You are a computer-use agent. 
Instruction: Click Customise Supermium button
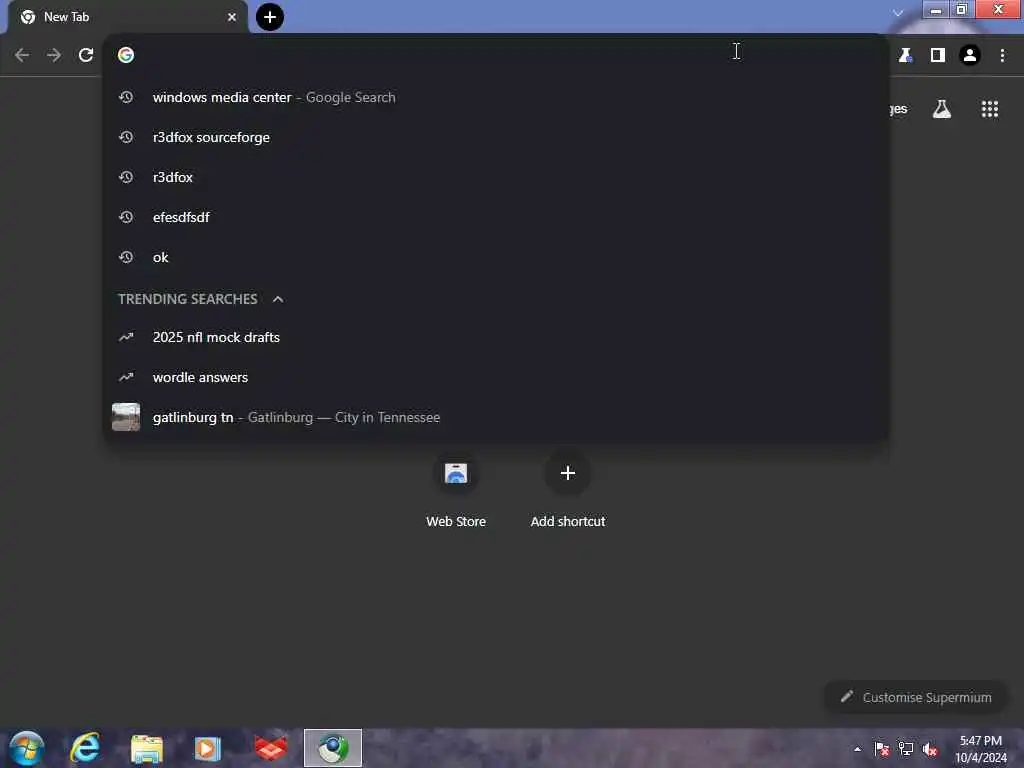pyautogui.click(x=916, y=697)
